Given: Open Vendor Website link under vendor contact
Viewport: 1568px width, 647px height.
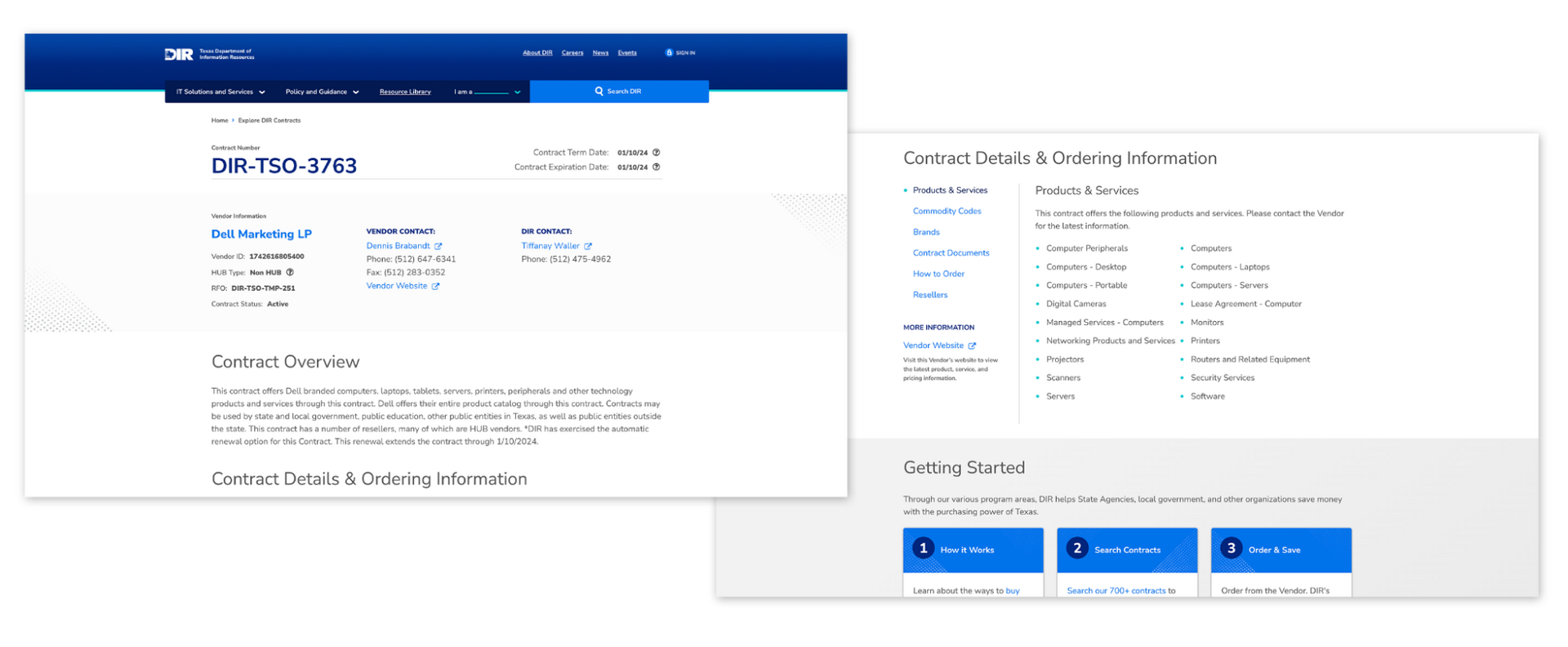Looking at the screenshot, I should pos(397,286).
